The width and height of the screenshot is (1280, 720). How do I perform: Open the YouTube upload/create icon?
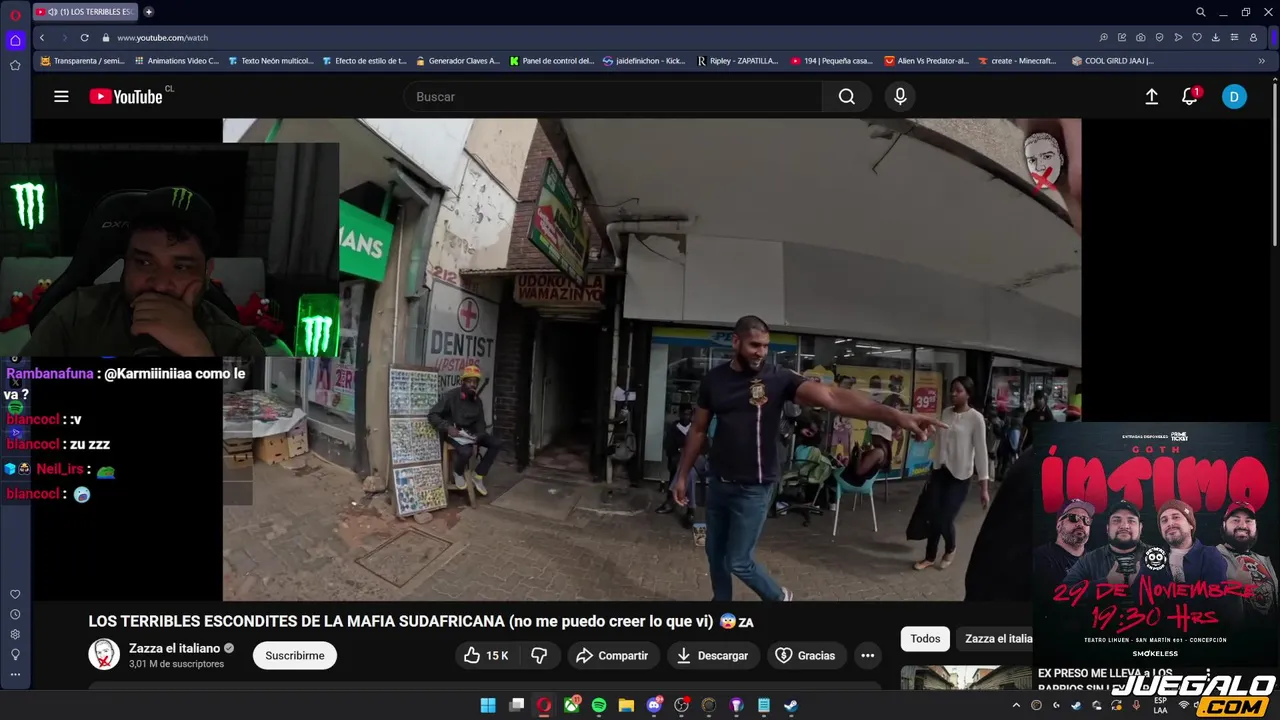point(1152,96)
